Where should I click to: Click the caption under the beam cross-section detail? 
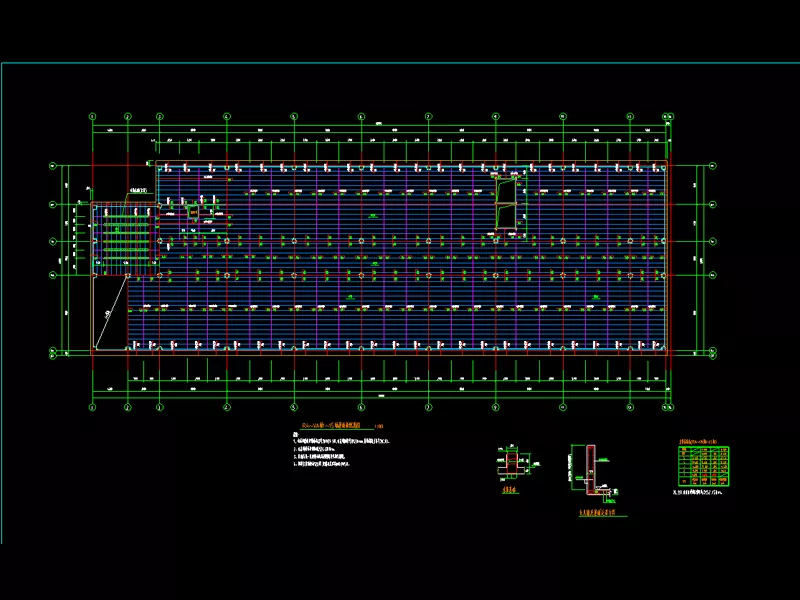click(x=509, y=492)
